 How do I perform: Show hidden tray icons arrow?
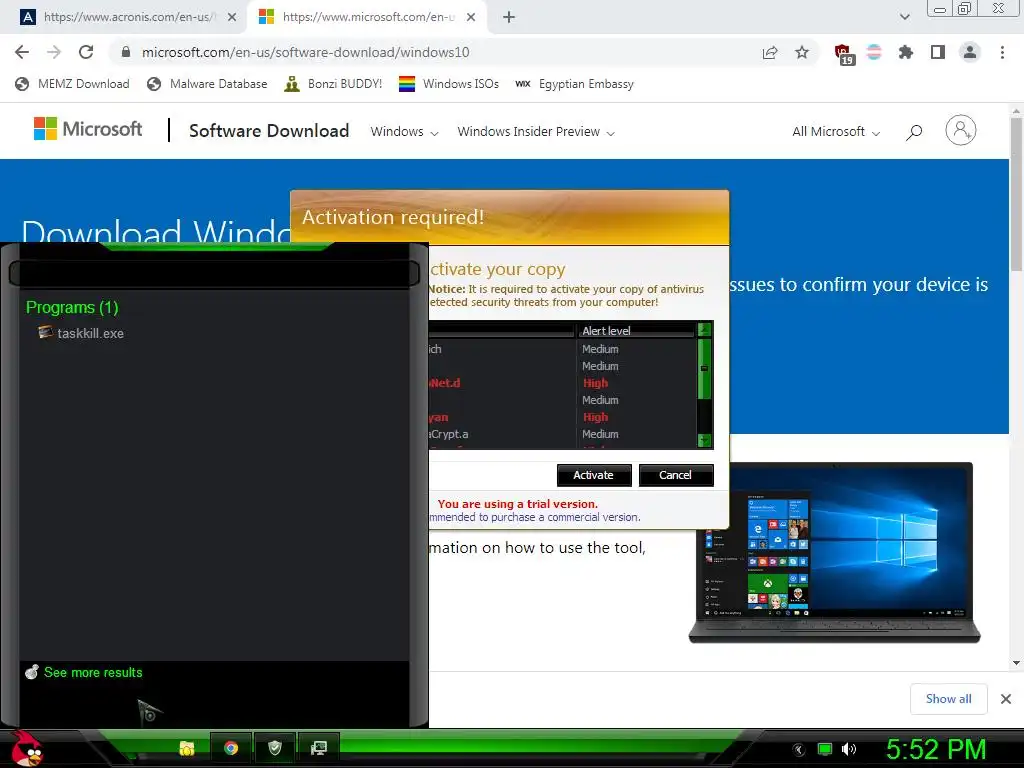[x=799, y=750]
